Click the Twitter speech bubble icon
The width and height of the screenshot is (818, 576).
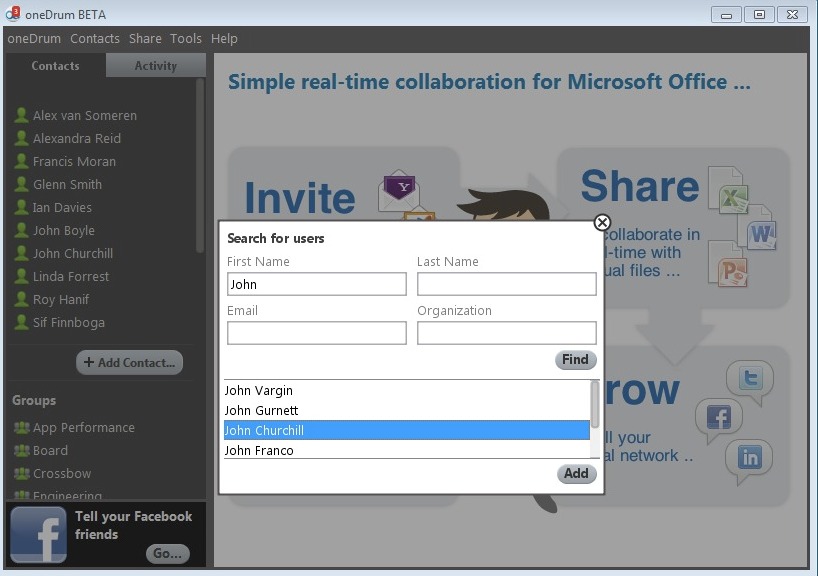click(750, 381)
